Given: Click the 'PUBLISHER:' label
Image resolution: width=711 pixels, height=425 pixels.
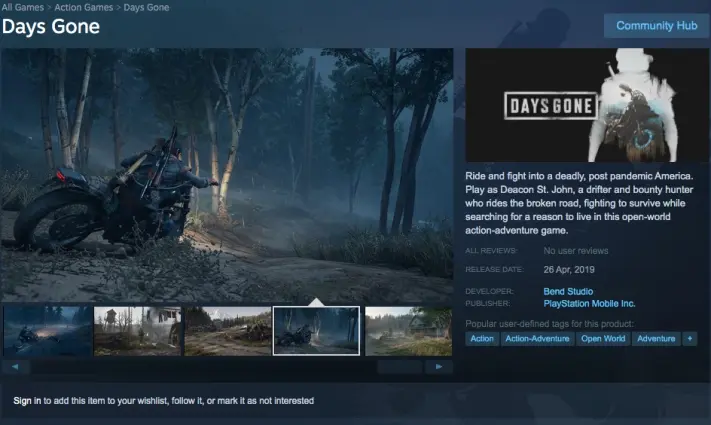Looking at the screenshot, I should [x=487, y=303].
